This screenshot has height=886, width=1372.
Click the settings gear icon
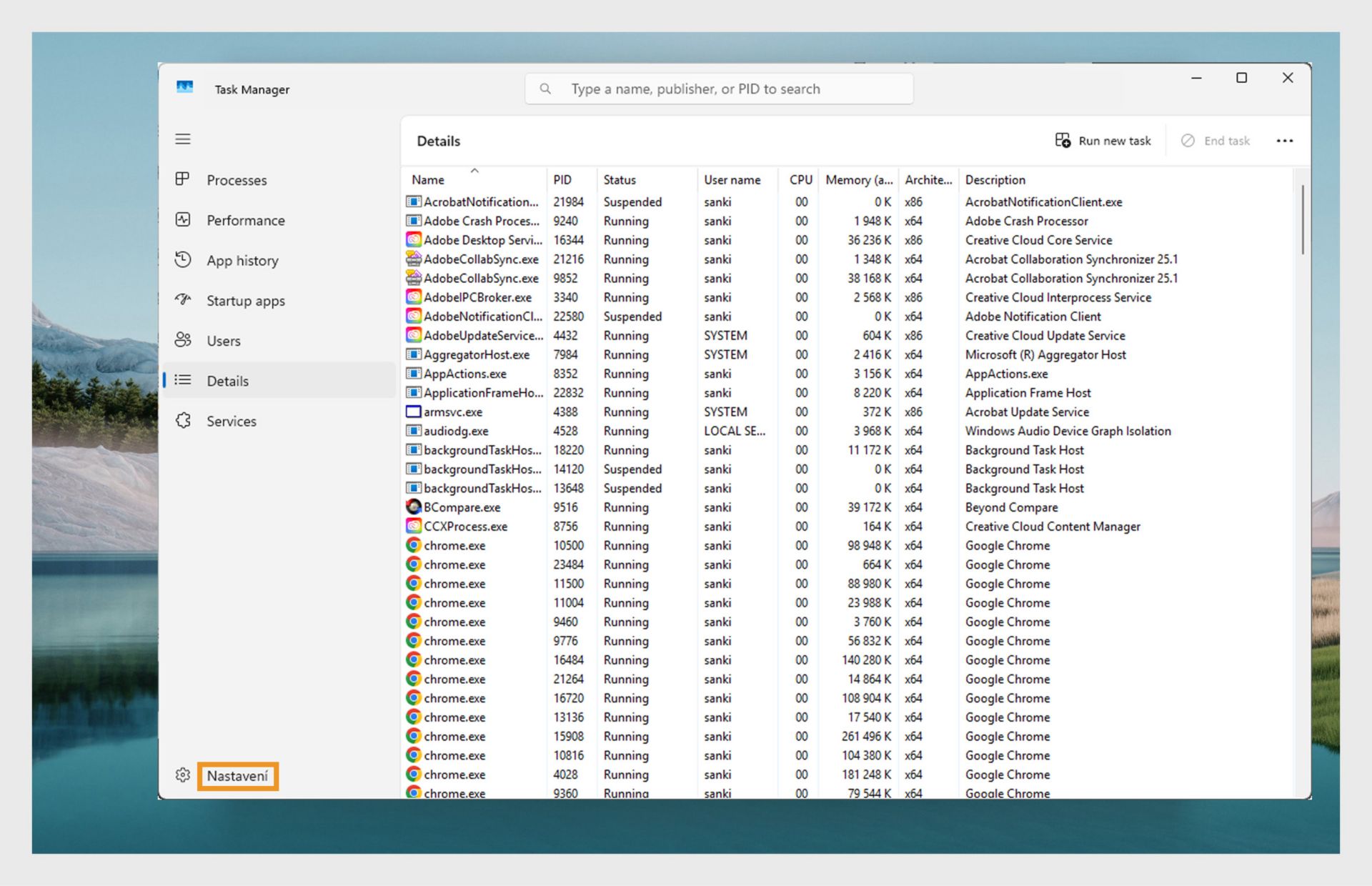[183, 775]
